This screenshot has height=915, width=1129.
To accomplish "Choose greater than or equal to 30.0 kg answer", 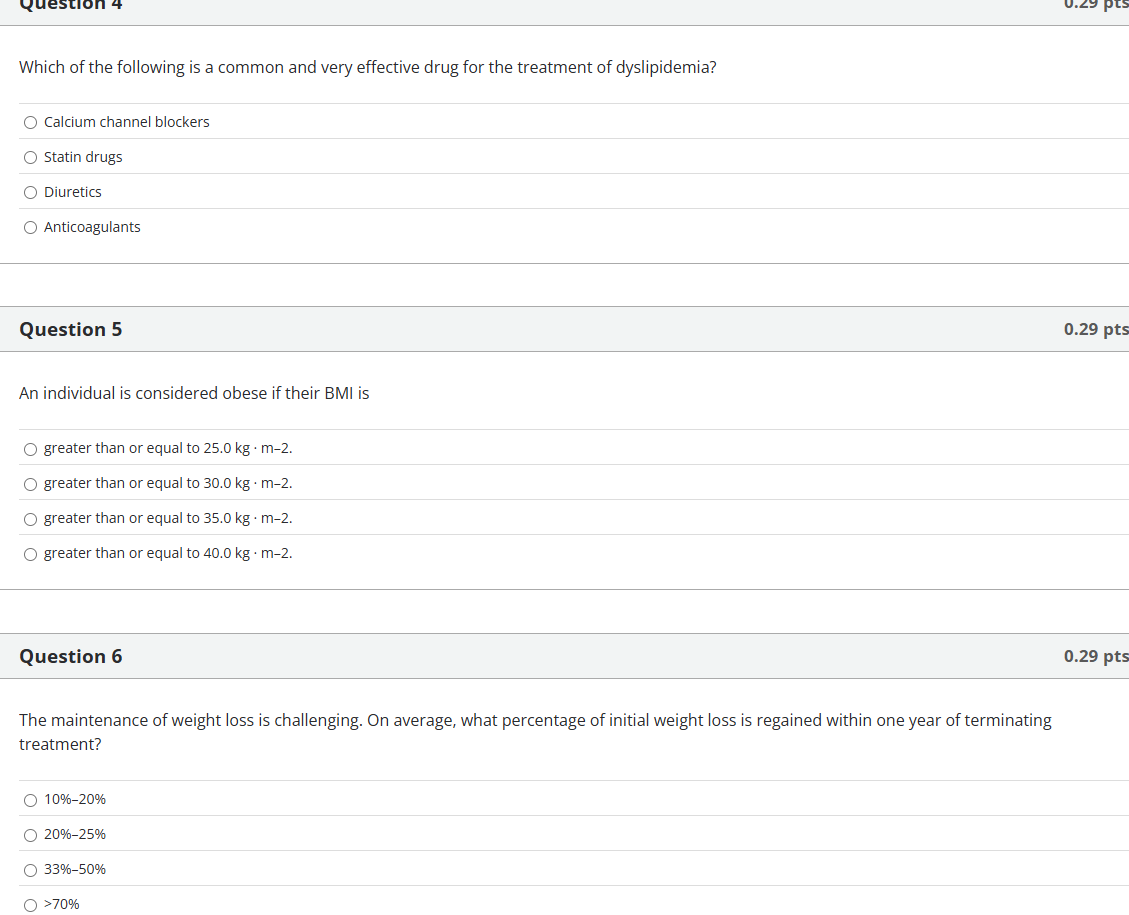I will [30, 484].
